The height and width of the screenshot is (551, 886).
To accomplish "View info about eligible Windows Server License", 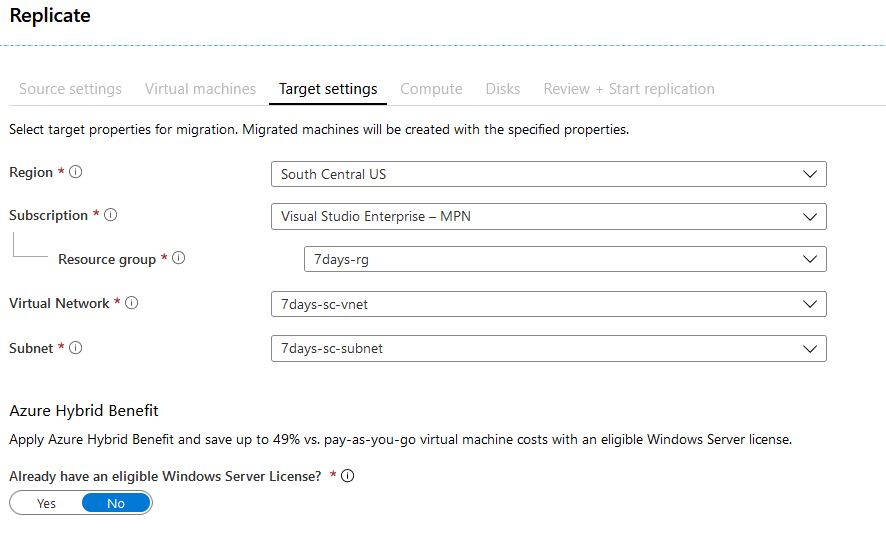I will pos(348,476).
